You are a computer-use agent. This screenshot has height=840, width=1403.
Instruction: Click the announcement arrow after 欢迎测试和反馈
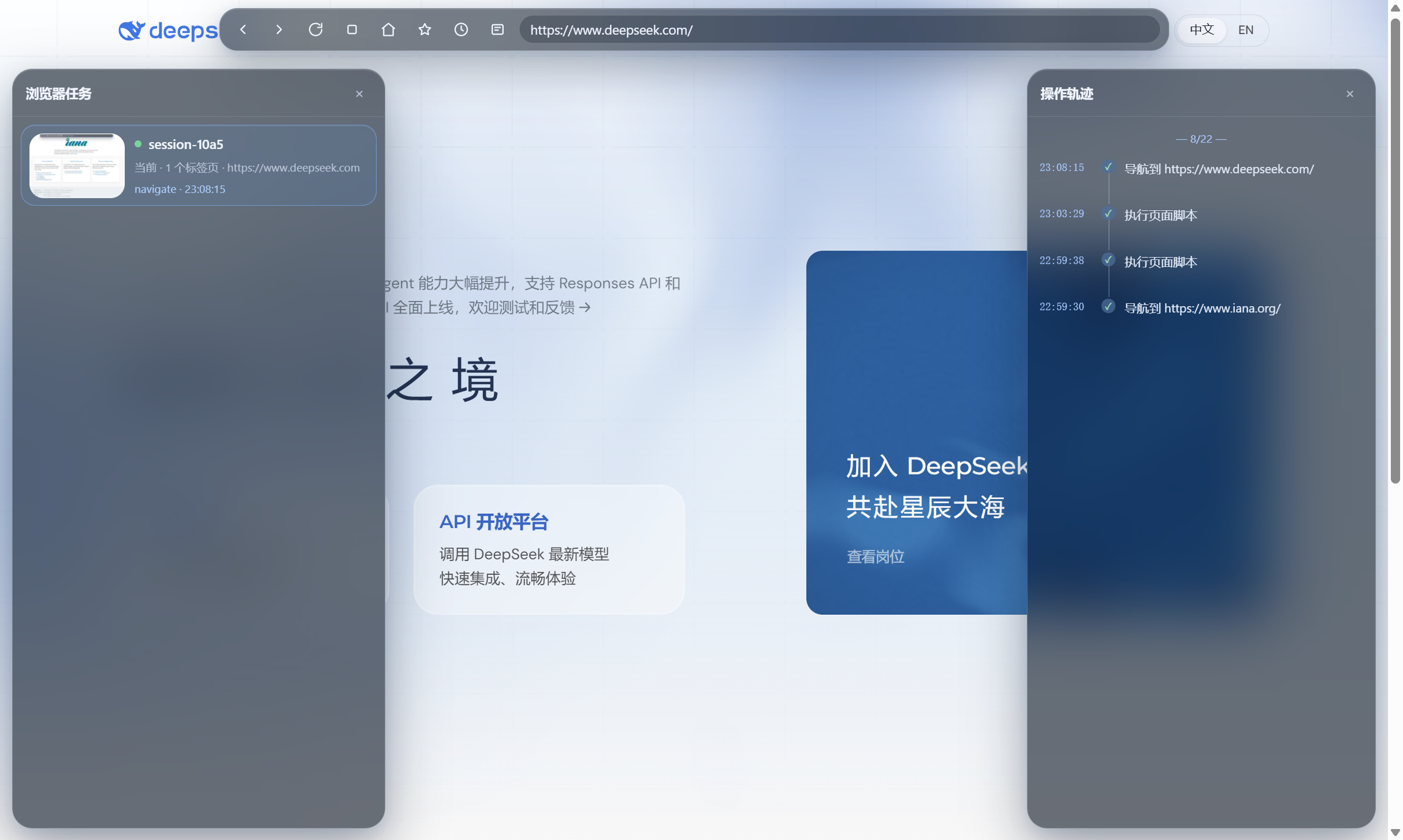pos(585,307)
